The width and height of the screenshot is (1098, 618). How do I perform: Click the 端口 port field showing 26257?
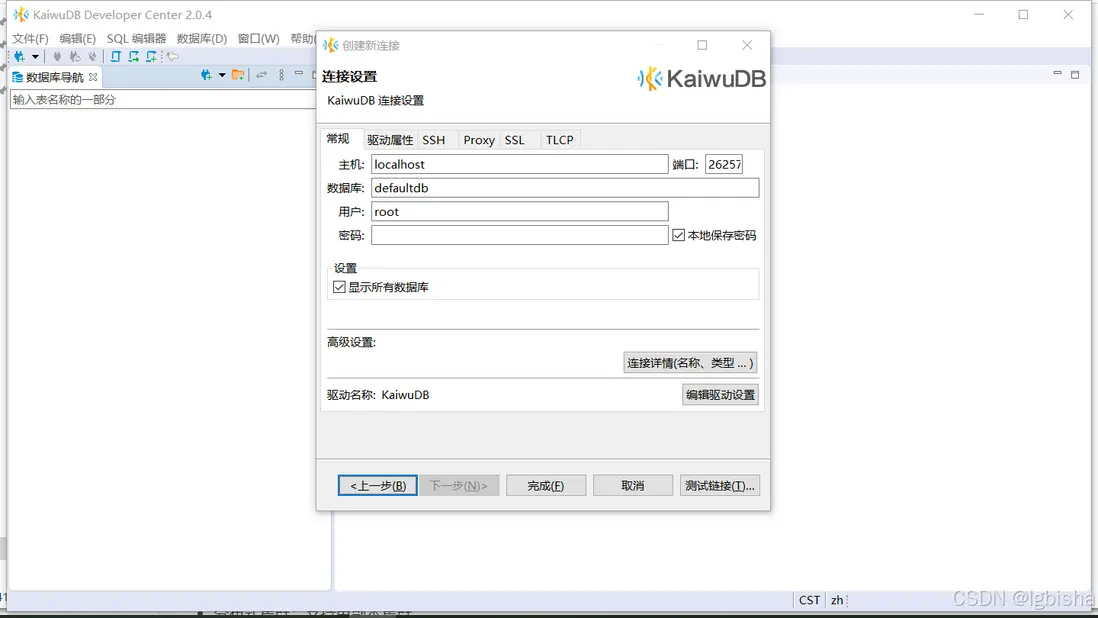(x=724, y=164)
